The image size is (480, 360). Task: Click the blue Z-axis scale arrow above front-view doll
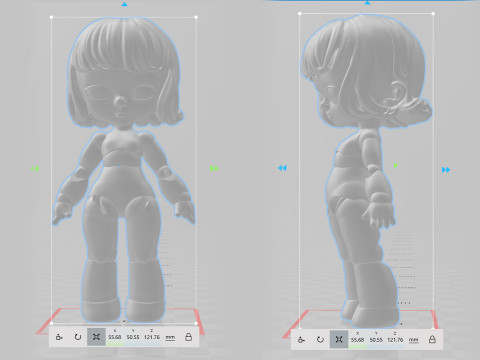tap(124, 4)
